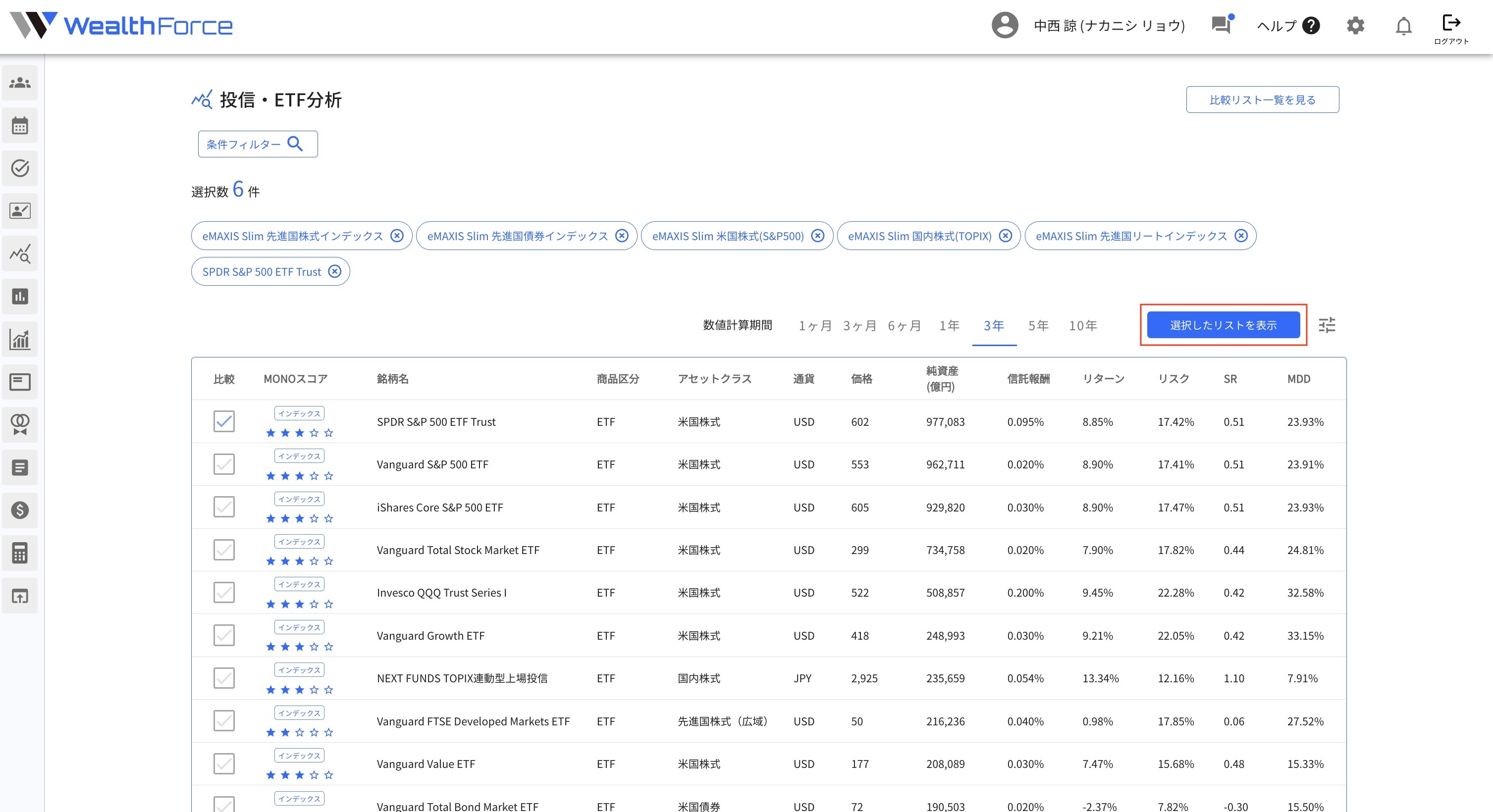Uncheck SPDR S&P 500 ETF Trust compare box
The image size is (1493, 812).
coord(224,422)
